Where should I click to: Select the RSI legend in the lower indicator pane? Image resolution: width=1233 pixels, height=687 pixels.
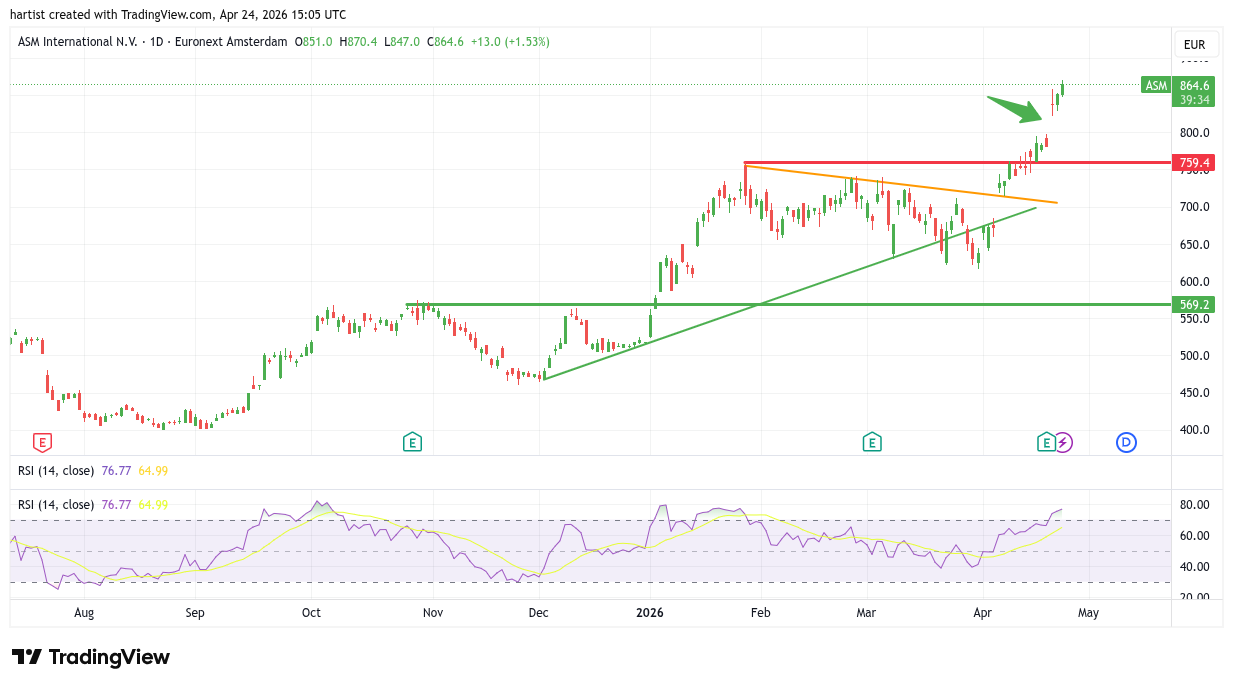coord(56,505)
